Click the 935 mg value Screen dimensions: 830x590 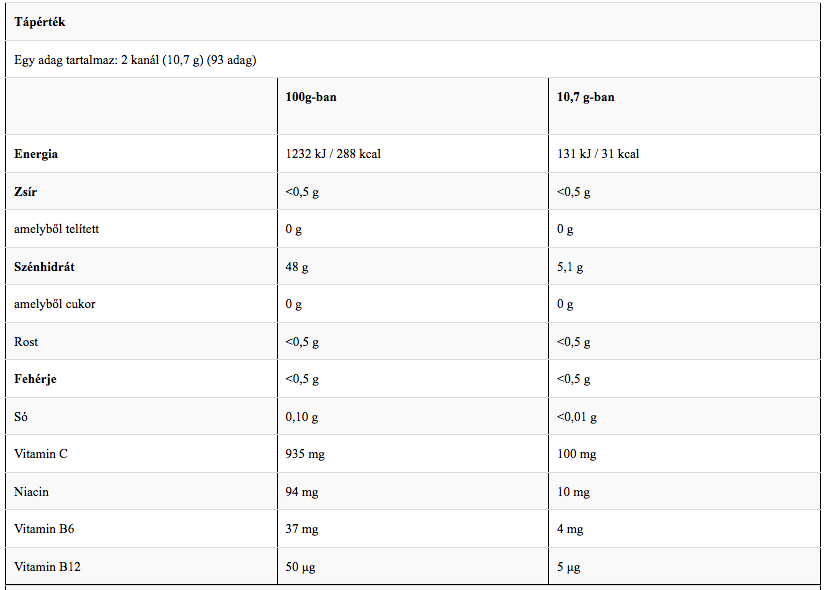tap(305, 454)
